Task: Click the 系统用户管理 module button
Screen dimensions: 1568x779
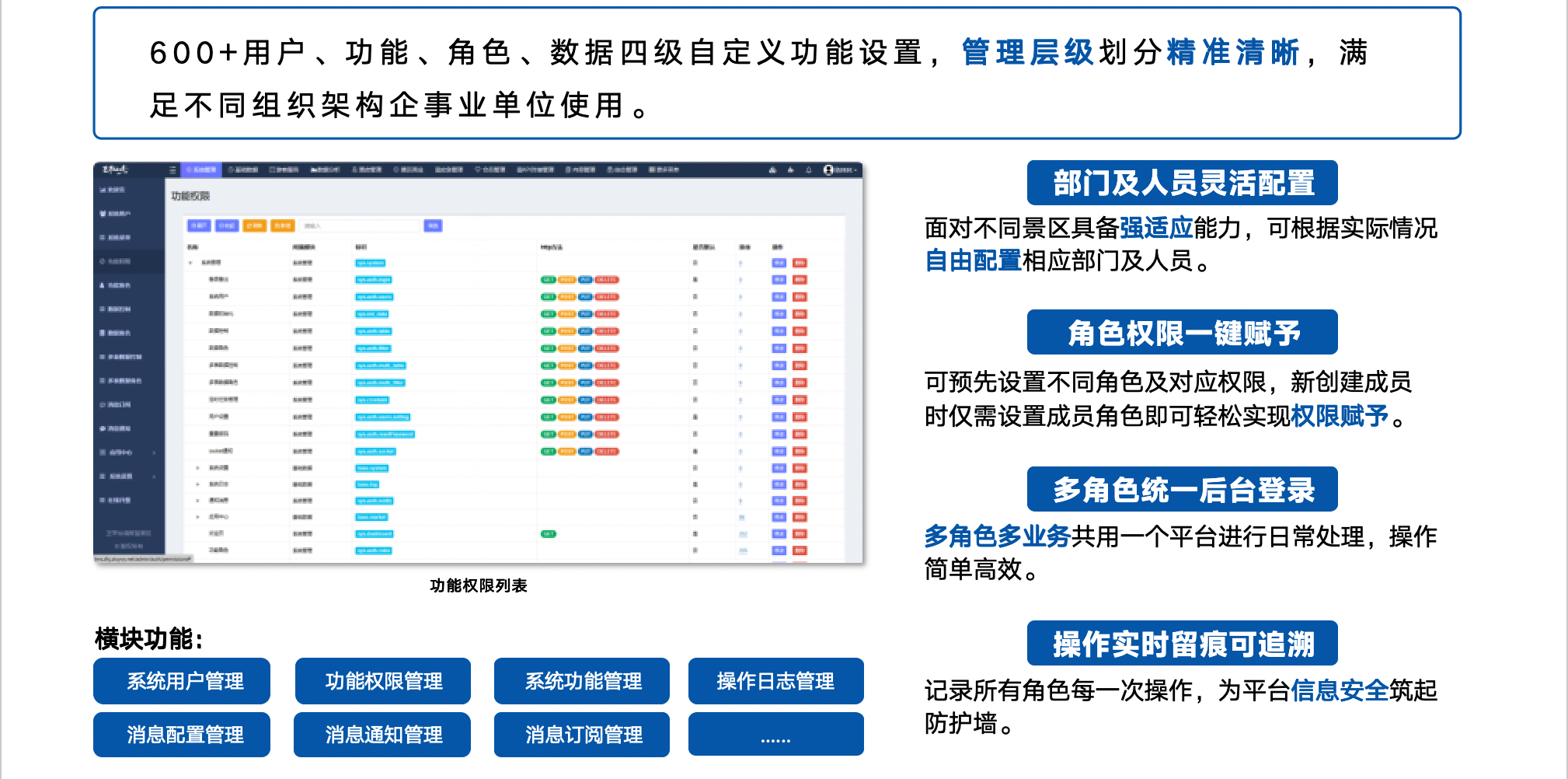Action: click(x=182, y=681)
